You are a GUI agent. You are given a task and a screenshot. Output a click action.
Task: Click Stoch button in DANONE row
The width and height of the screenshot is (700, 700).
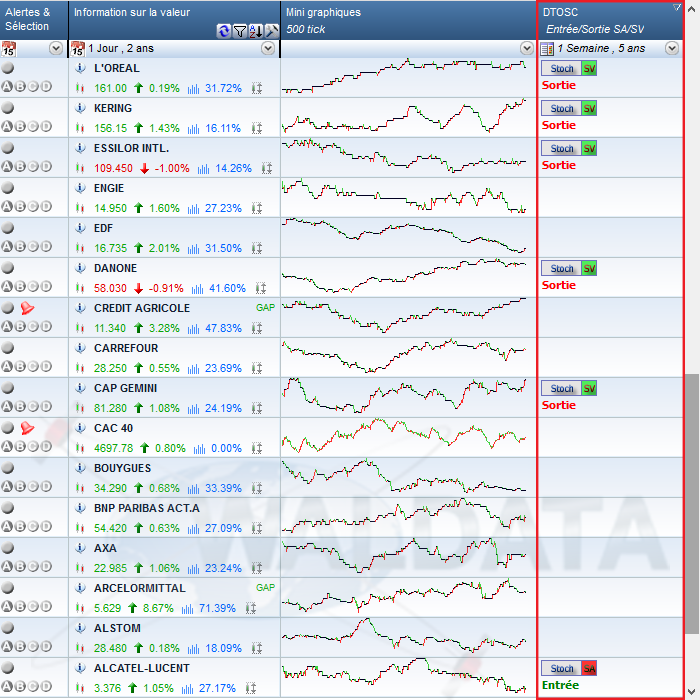click(562, 268)
